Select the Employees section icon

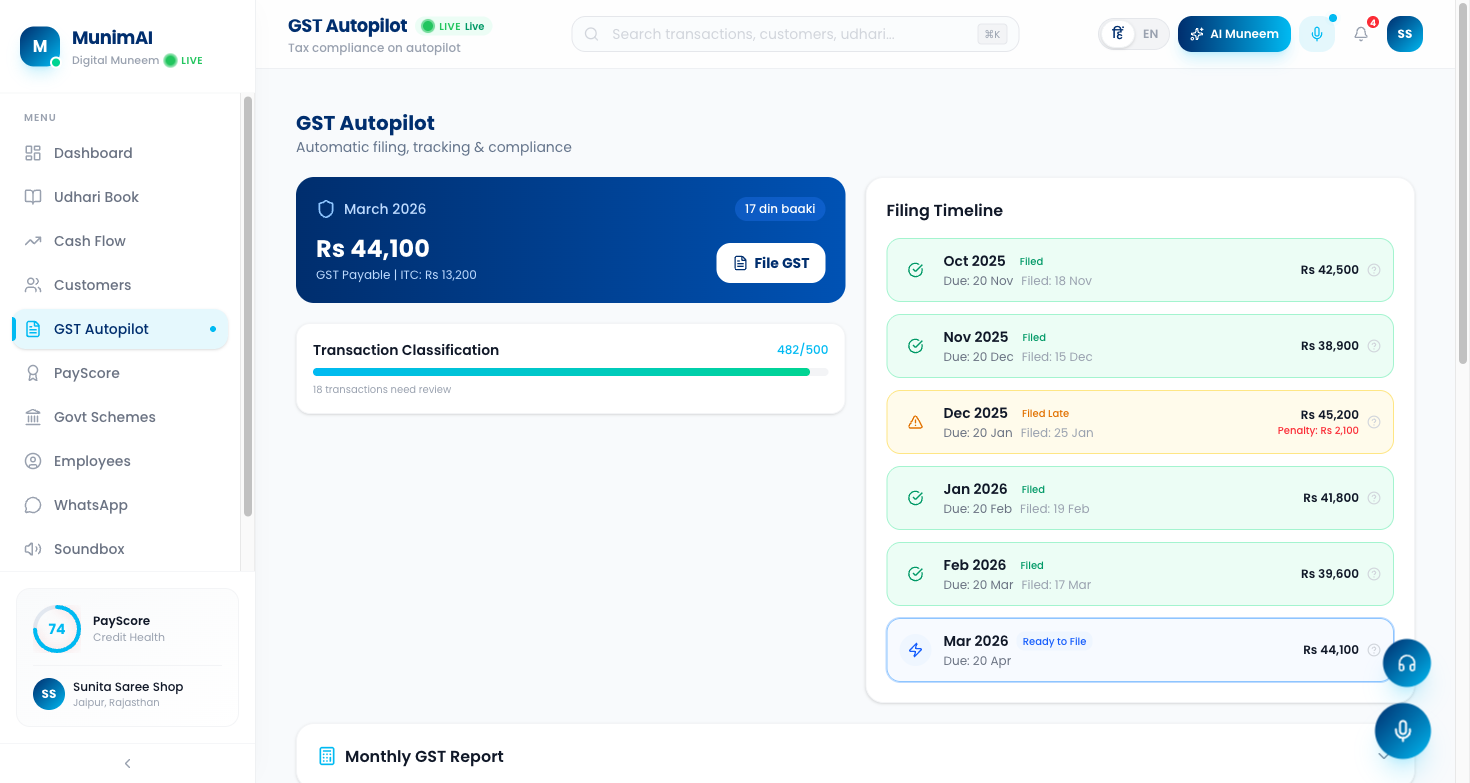click(x=31, y=461)
